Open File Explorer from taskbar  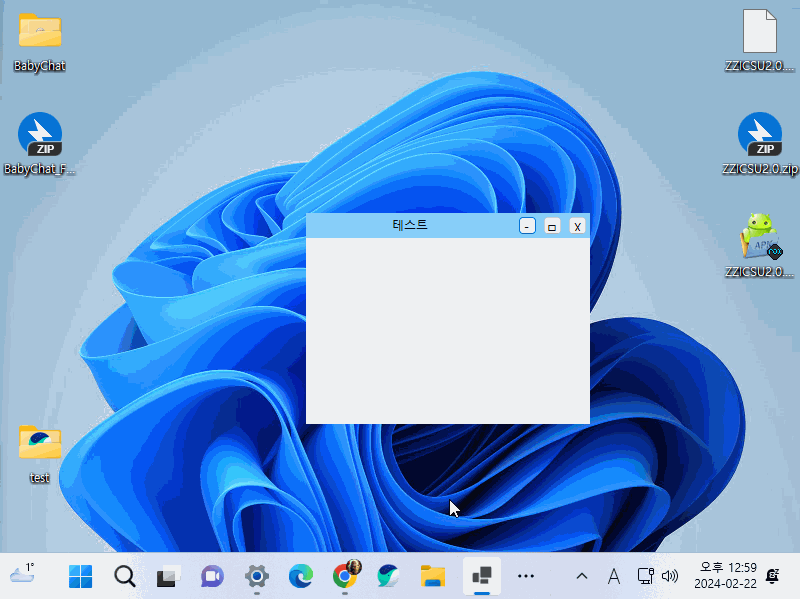click(433, 576)
